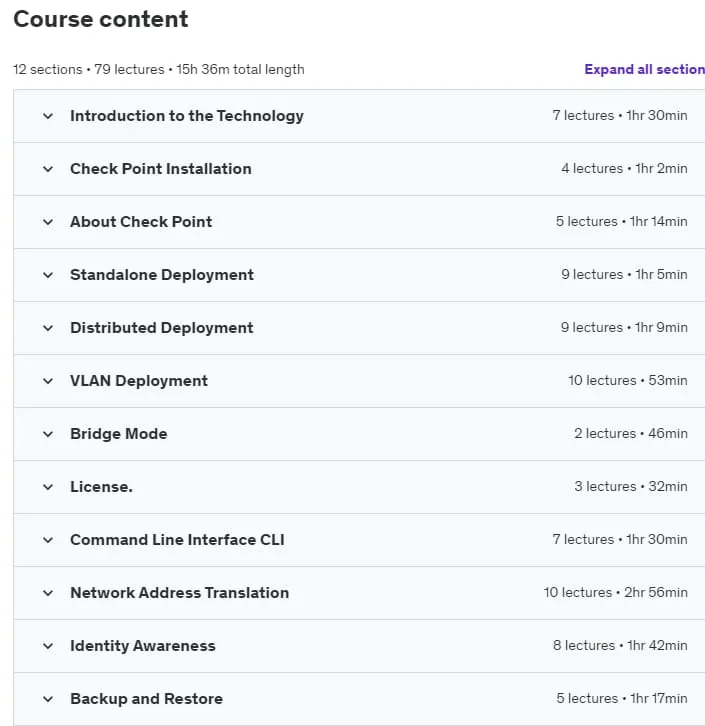Image resolution: width=705 pixels, height=726 pixels.
Task: Expand the Backup and Restore chevron
Action: [x=48, y=699]
